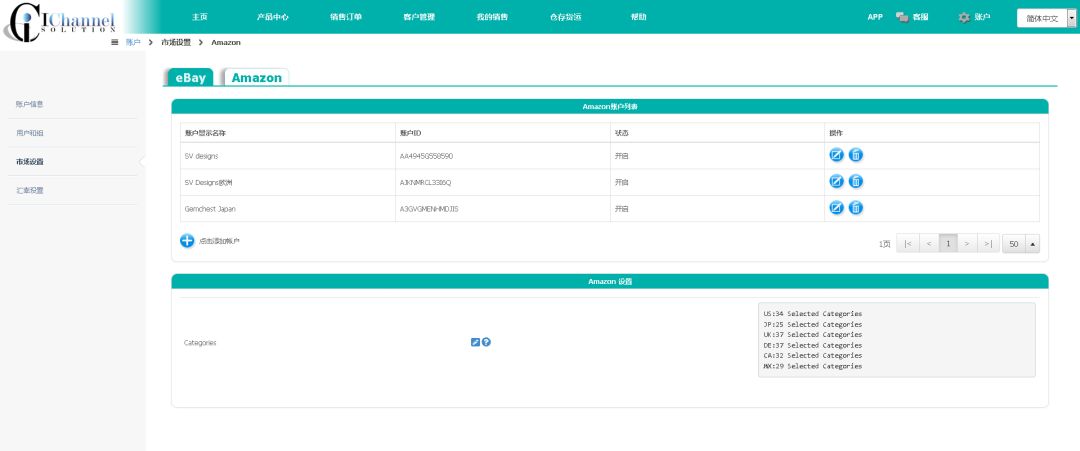Click the SV designs account name cell
The image size is (1080, 451).
coord(288,156)
